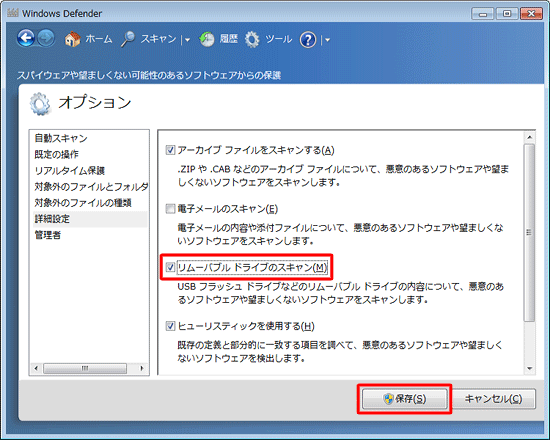Viewport: 550px width, 440px height.
Task: Open the ホーム house icon
Action: click(73, 39)
